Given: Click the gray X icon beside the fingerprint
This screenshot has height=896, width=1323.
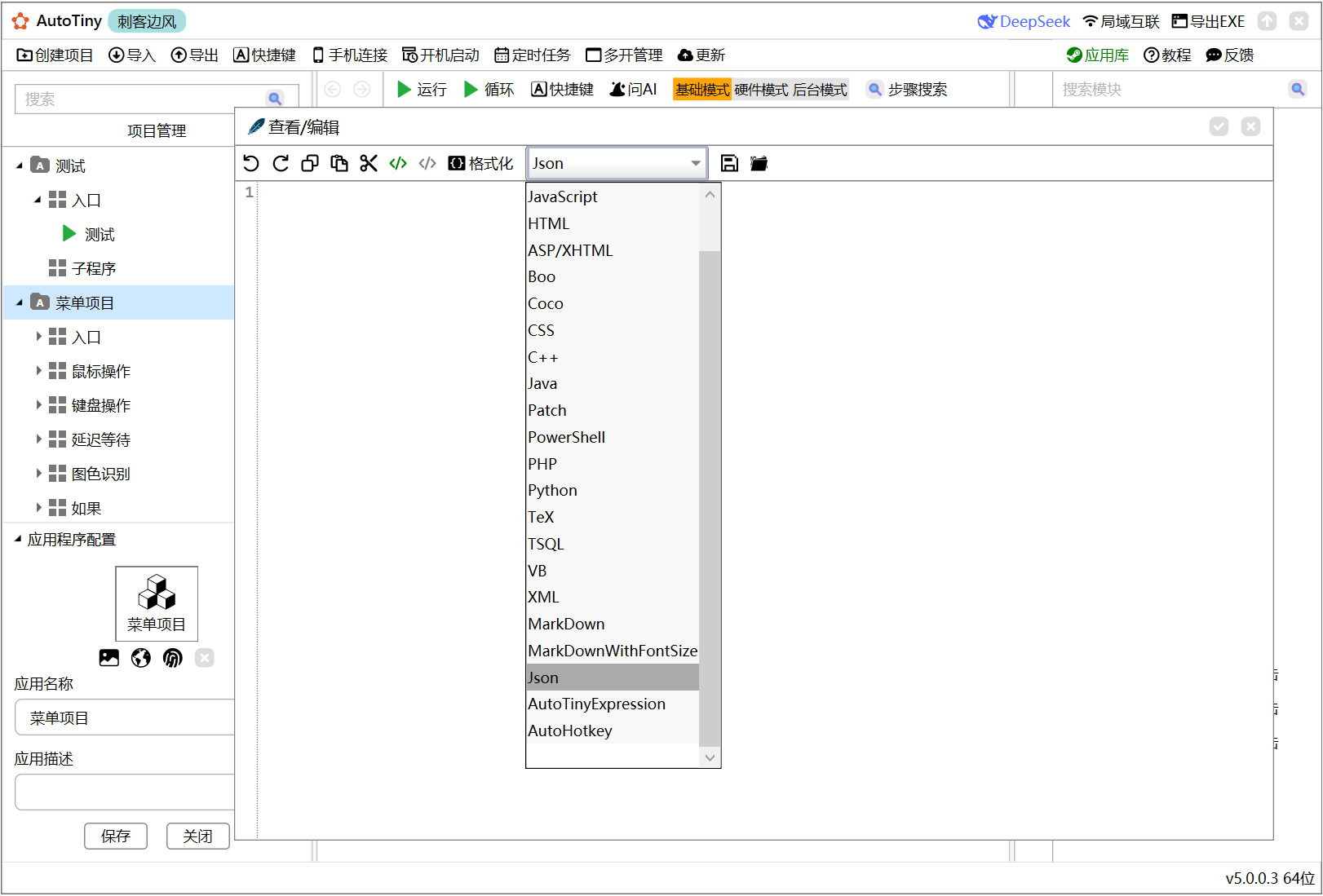Looking at the screenshot, I should 205,658.
